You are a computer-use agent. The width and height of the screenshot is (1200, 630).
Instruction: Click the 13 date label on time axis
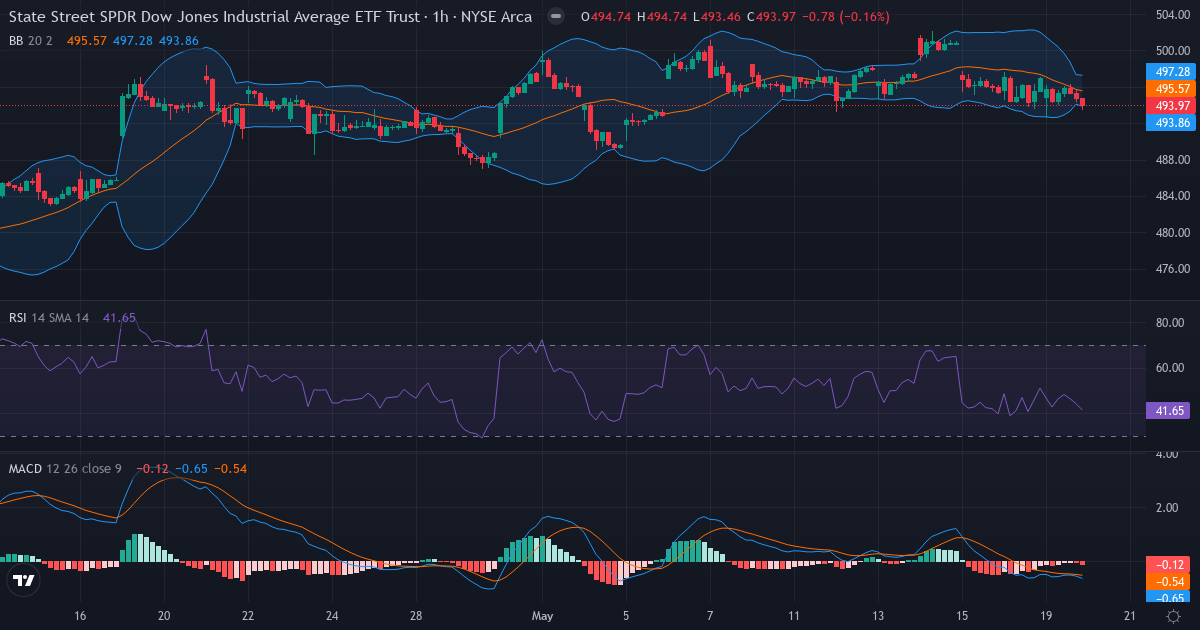pyautogui.click(x=878, y=615)
